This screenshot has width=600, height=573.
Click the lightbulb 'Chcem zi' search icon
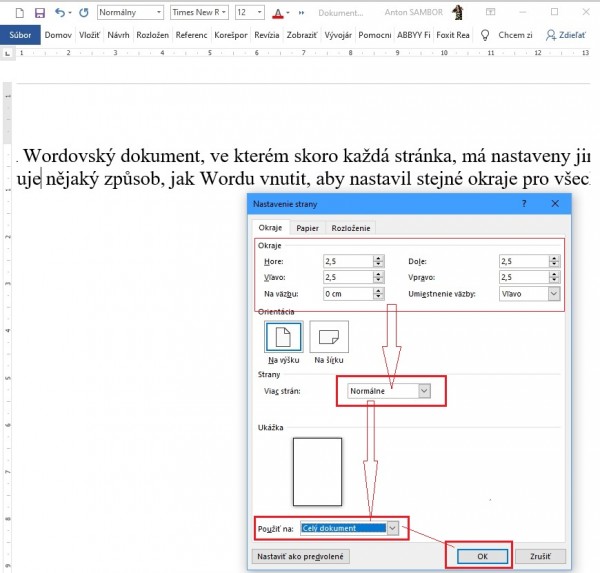click(x=485, y=35)
